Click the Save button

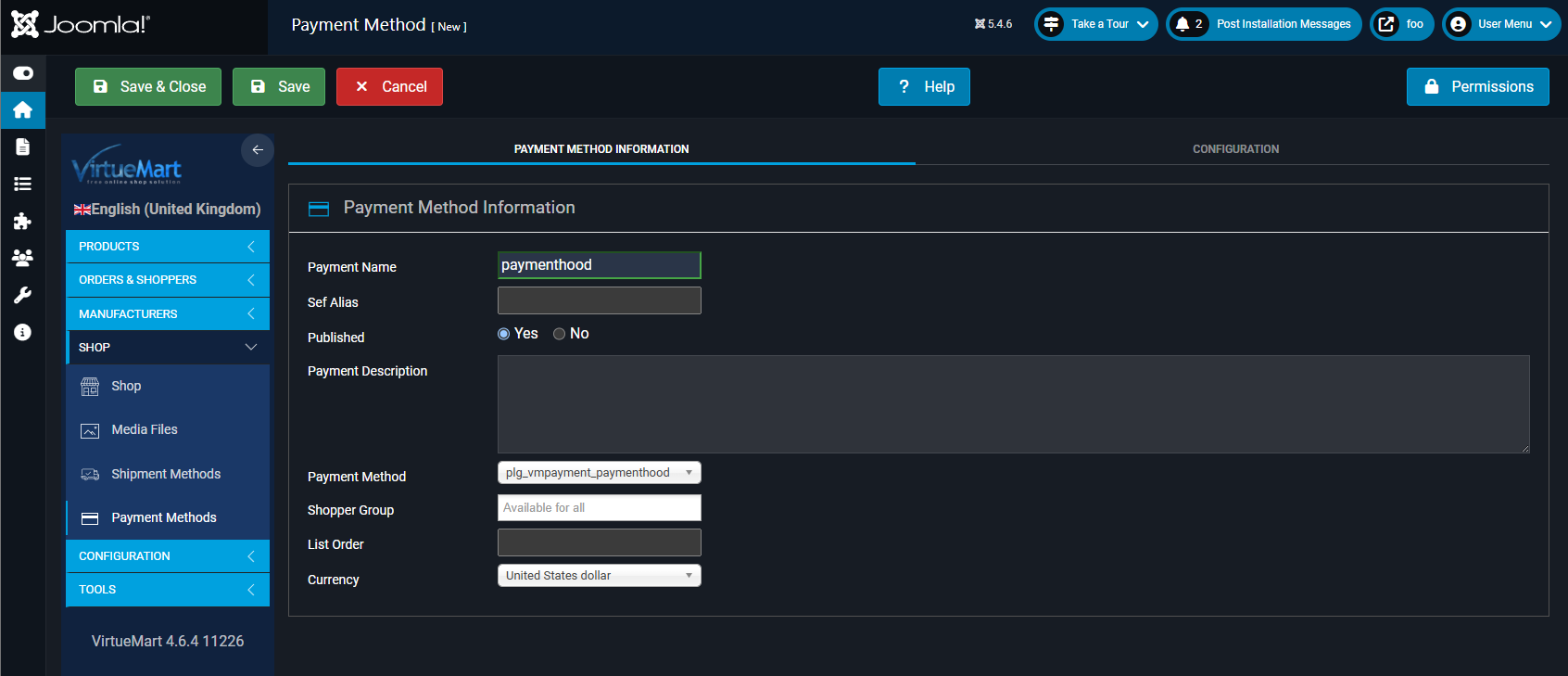click(279, 86)
